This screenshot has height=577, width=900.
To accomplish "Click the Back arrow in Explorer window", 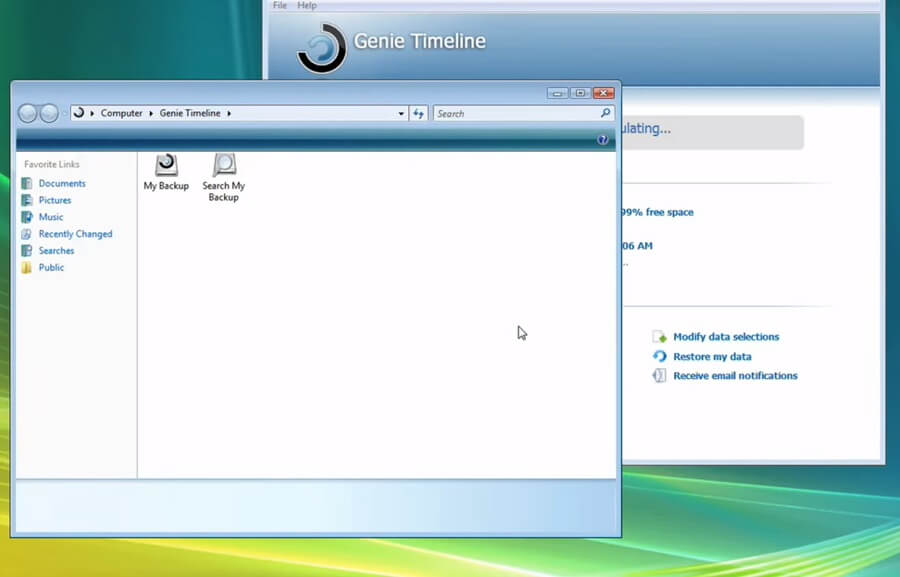I will coord(28,113).
